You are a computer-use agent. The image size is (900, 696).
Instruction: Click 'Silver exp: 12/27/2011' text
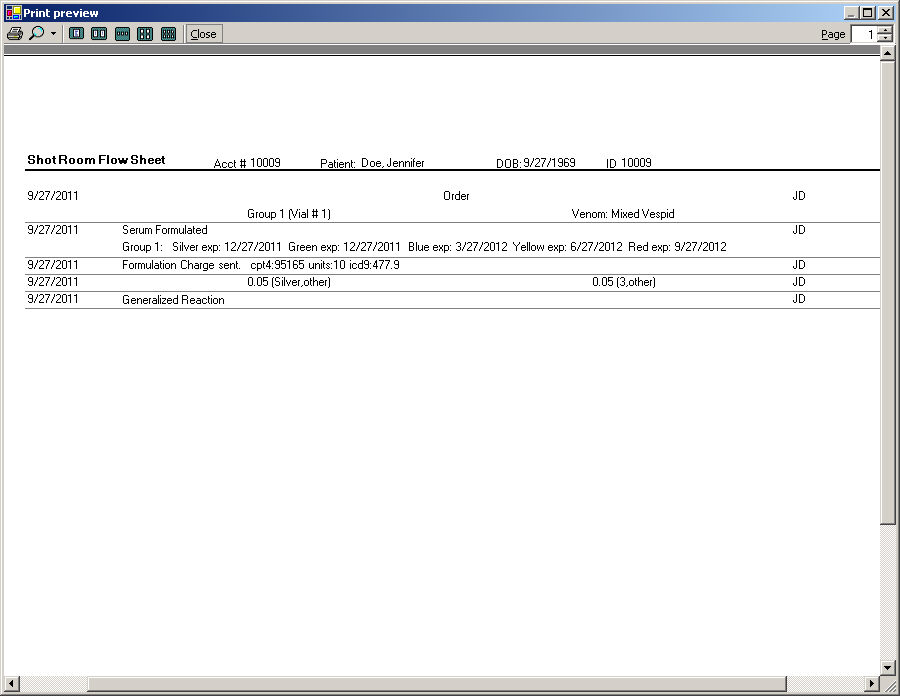click(x=227, y=247)
